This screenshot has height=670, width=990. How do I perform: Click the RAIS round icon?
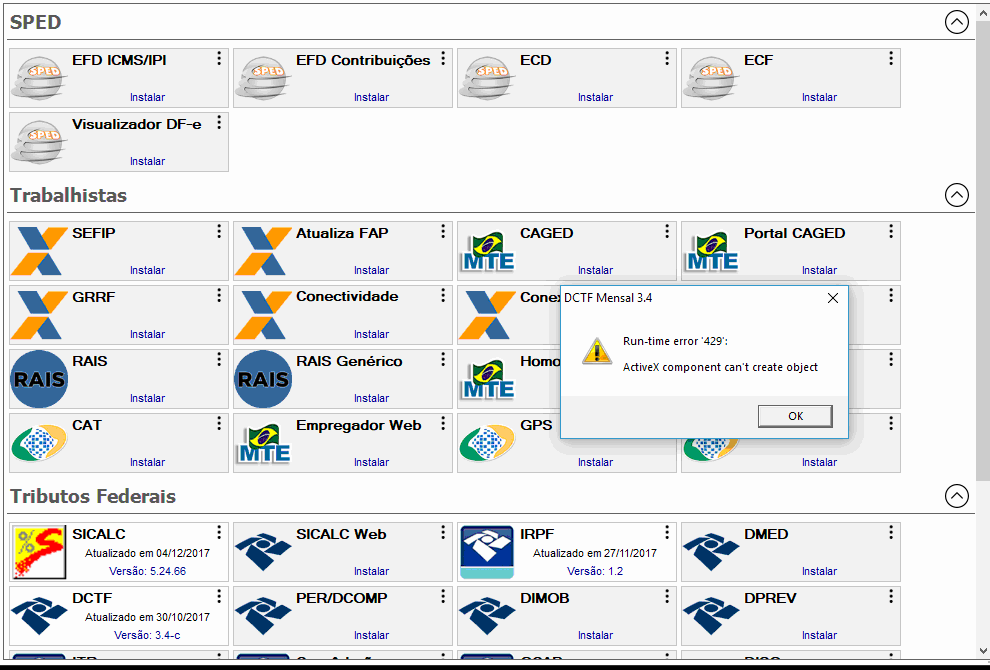click(x=39, y=379)
